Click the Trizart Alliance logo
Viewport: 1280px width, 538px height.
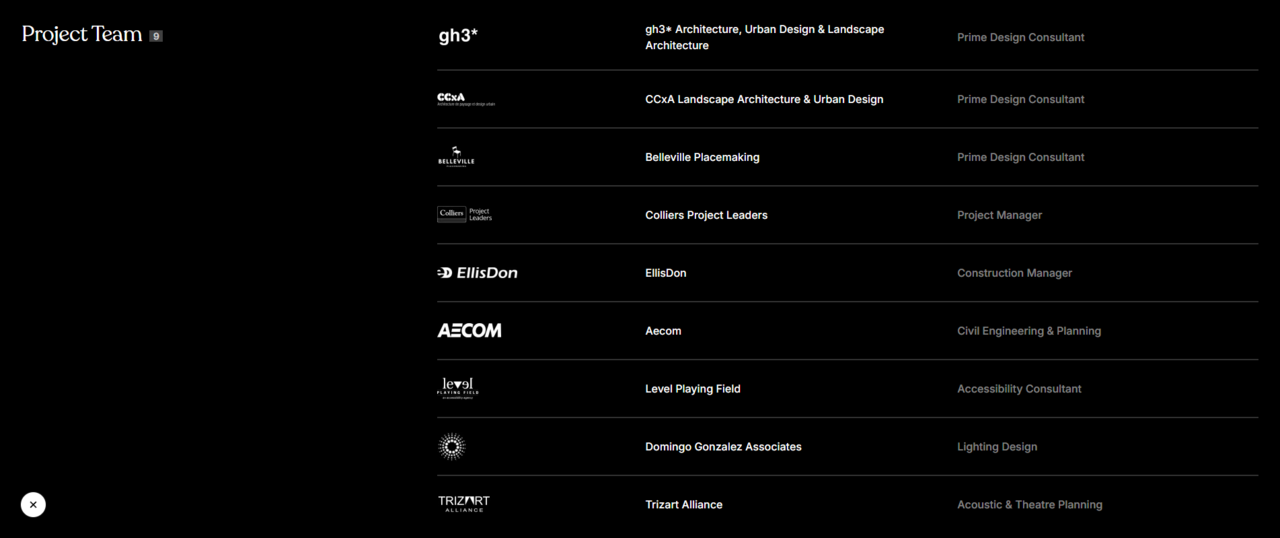click(x=464, y=504)
